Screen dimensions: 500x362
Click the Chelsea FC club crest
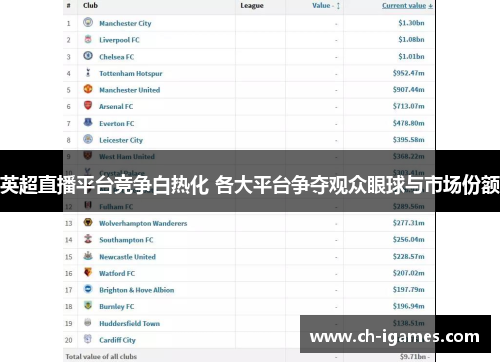pos(88,56)
